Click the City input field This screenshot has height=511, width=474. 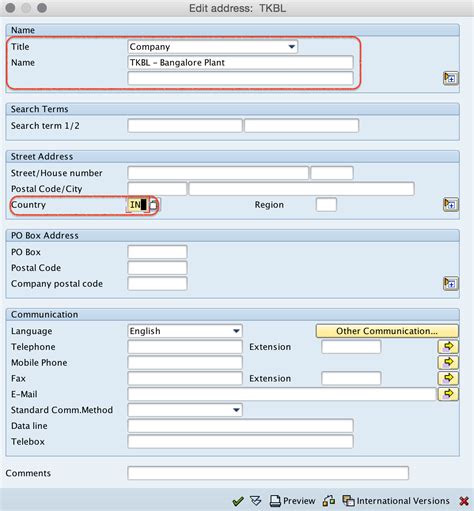302,189
